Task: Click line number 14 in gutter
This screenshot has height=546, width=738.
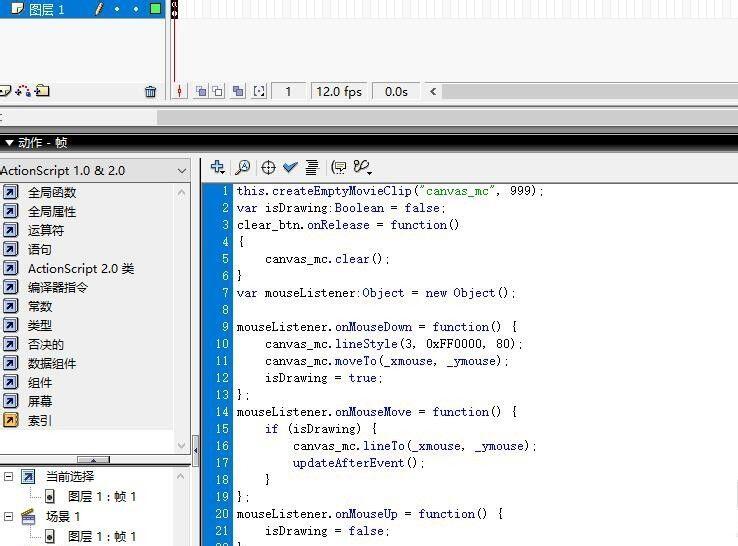Action: (222, 412)
